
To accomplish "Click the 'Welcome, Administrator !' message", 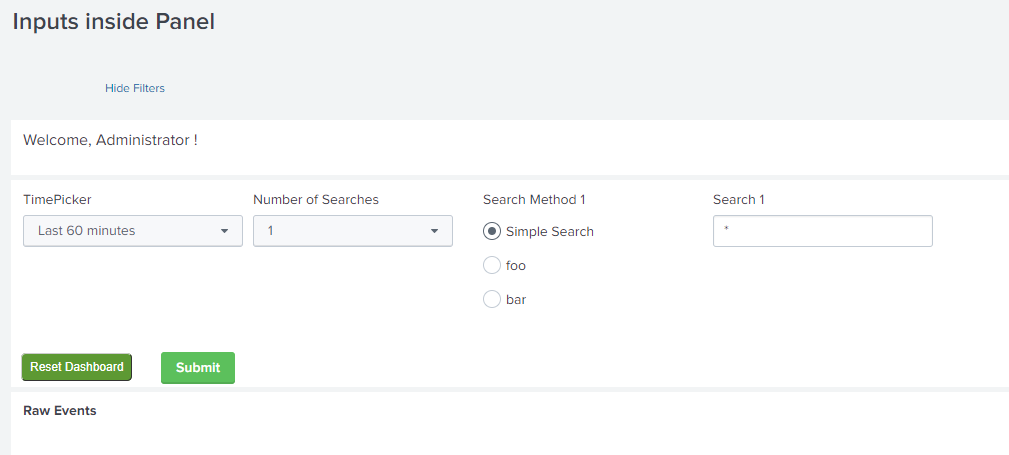I will point(110,140).
